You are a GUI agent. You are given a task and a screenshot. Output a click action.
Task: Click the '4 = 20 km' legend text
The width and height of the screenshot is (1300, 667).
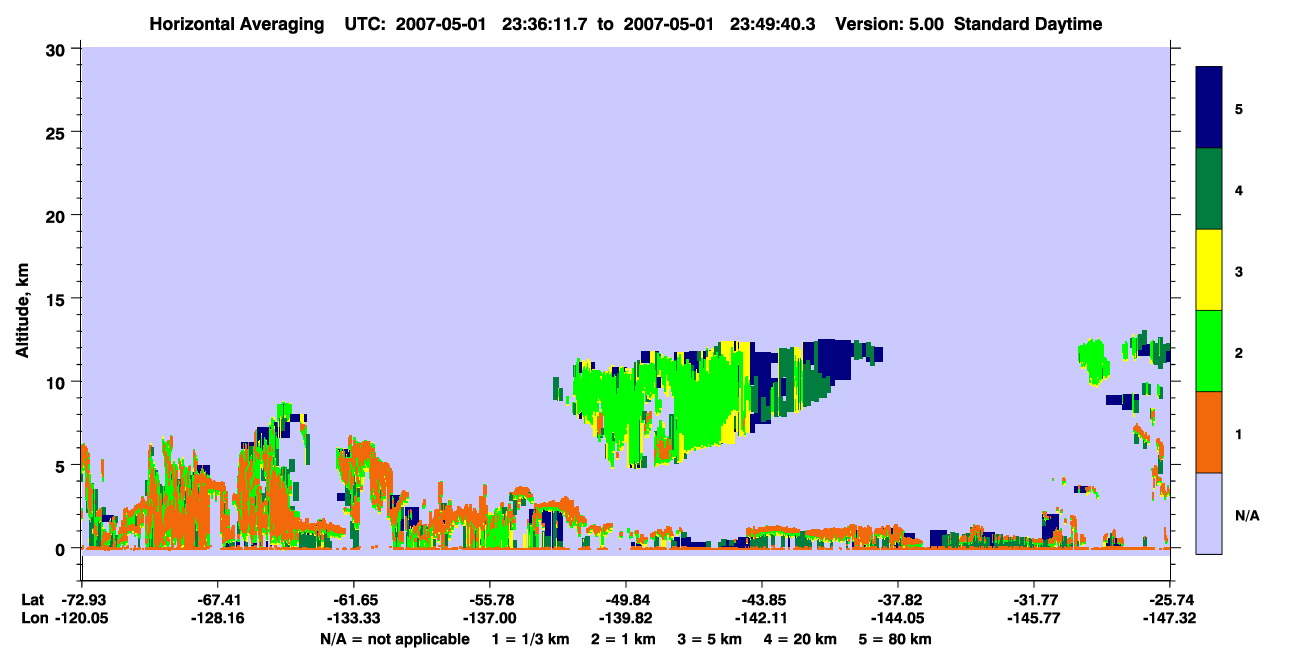[802, 639]
